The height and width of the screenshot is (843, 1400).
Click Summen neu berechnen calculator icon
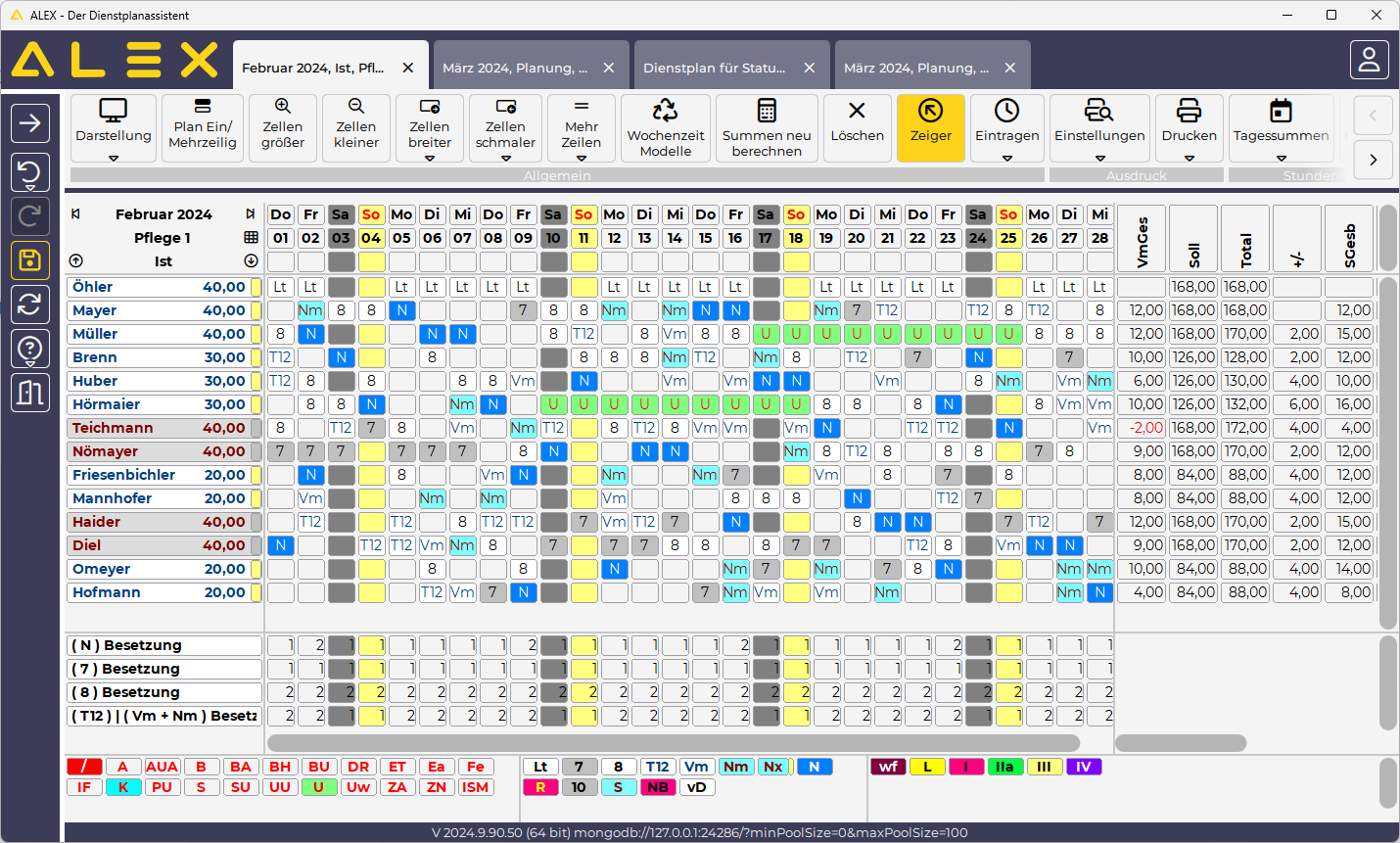point(767,110)
